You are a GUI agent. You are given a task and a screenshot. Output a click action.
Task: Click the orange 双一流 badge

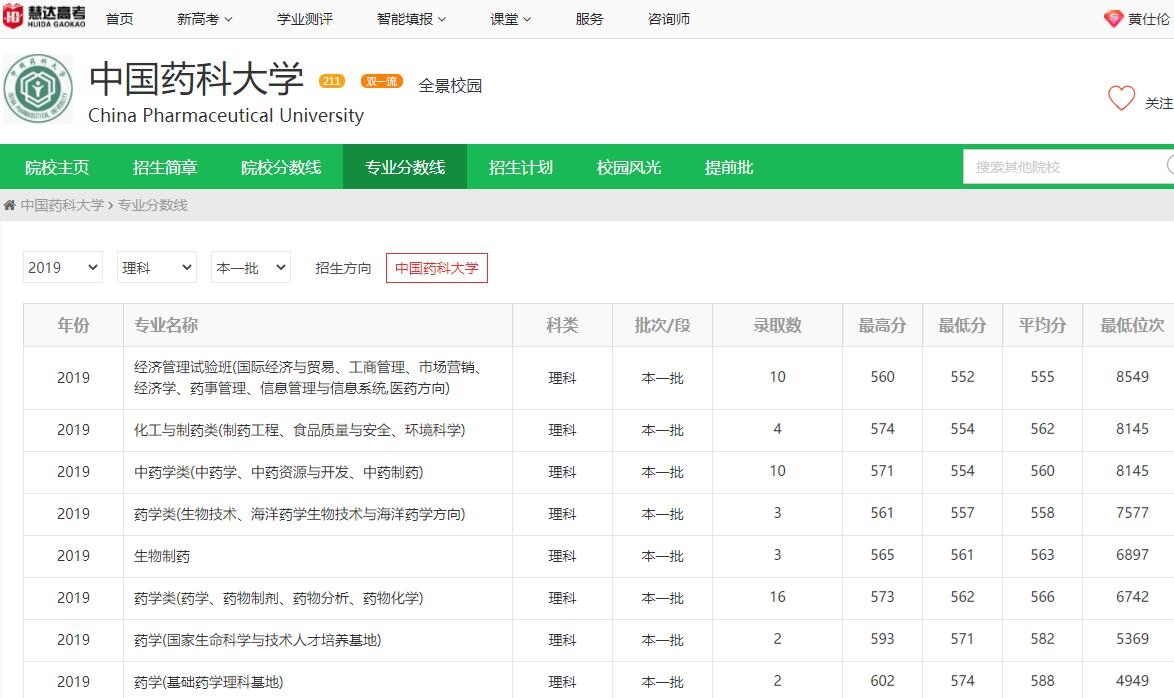coord(382,81)
